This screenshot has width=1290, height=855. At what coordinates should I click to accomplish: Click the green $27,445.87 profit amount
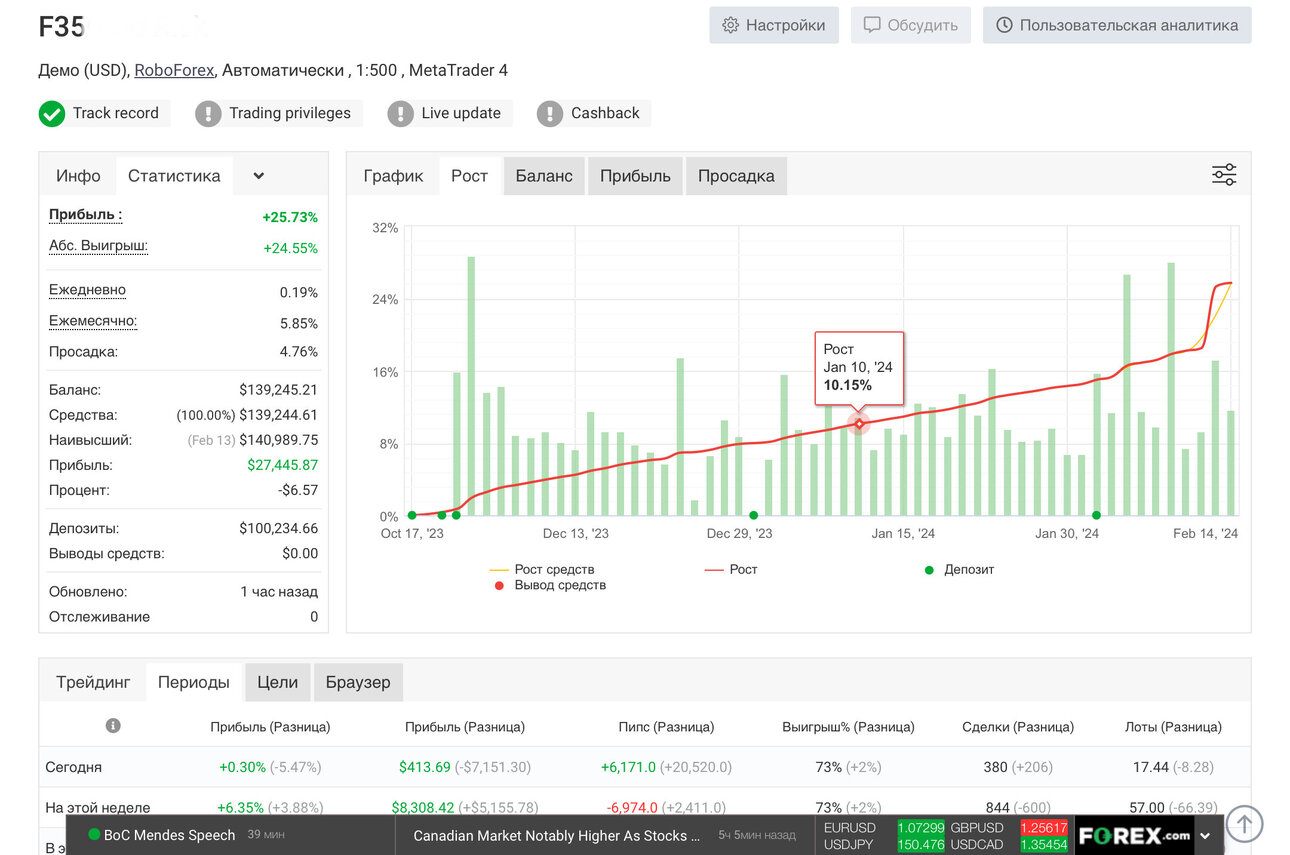tap(282, 465)
